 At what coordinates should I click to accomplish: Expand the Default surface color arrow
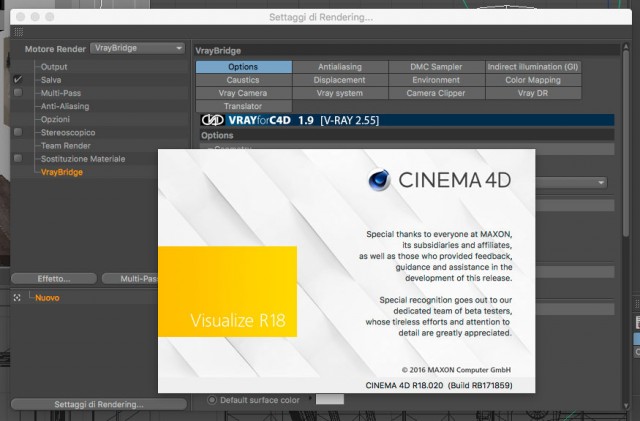pos(310,398)
